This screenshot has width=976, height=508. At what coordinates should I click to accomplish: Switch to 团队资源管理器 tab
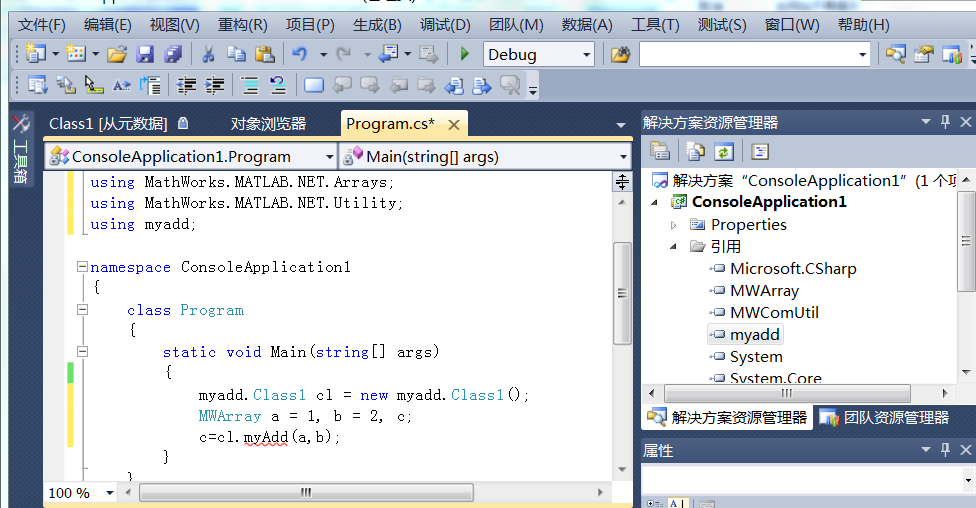[x=885, y=418]
